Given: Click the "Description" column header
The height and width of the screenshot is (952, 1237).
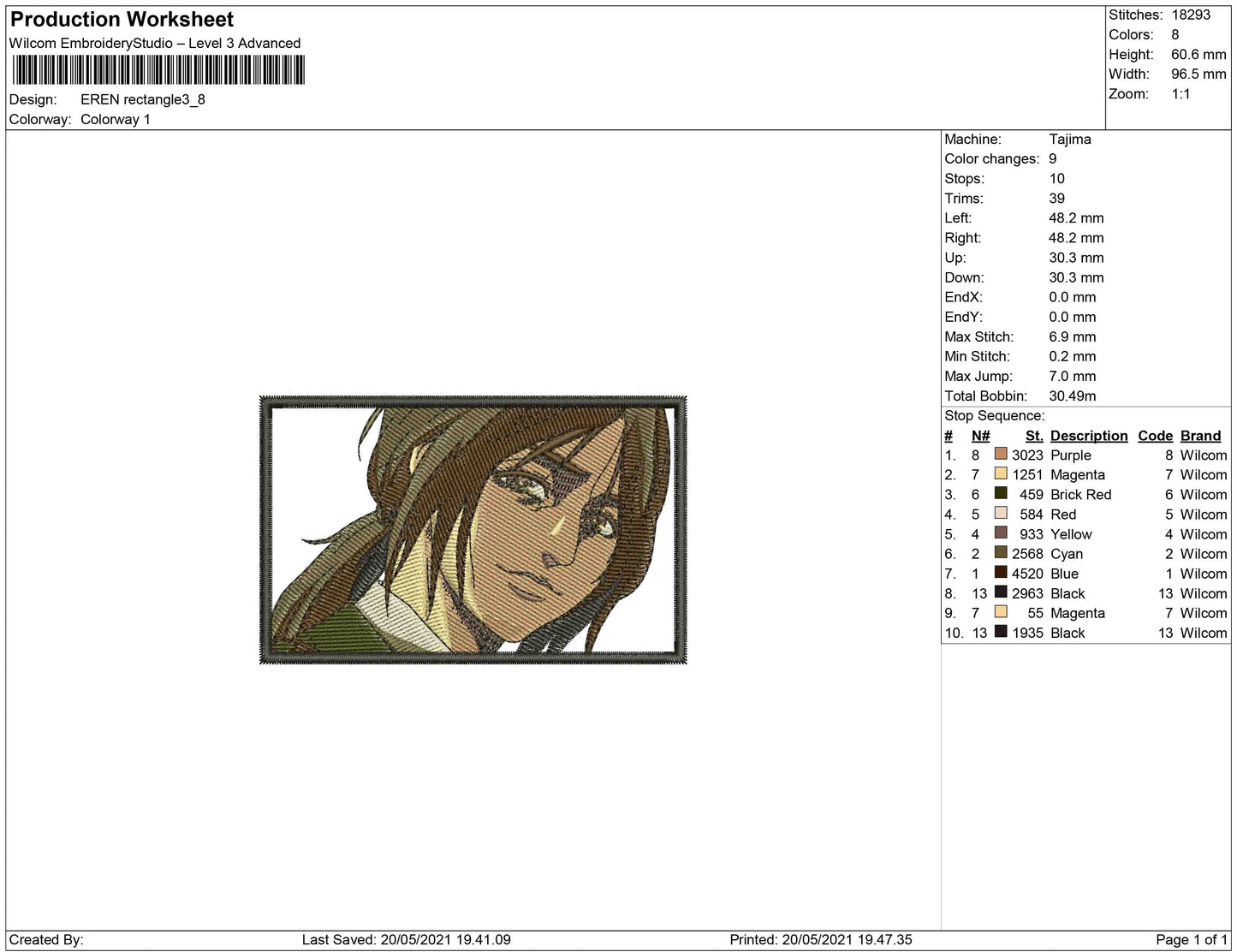Looking at the screenshot, I should pos(1089,436).
